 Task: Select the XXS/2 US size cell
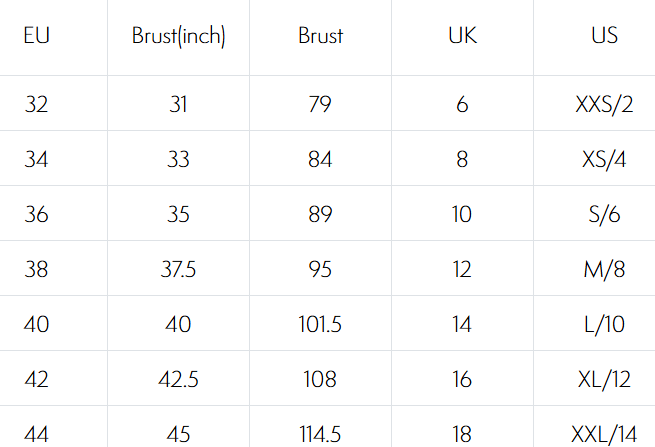604,104
